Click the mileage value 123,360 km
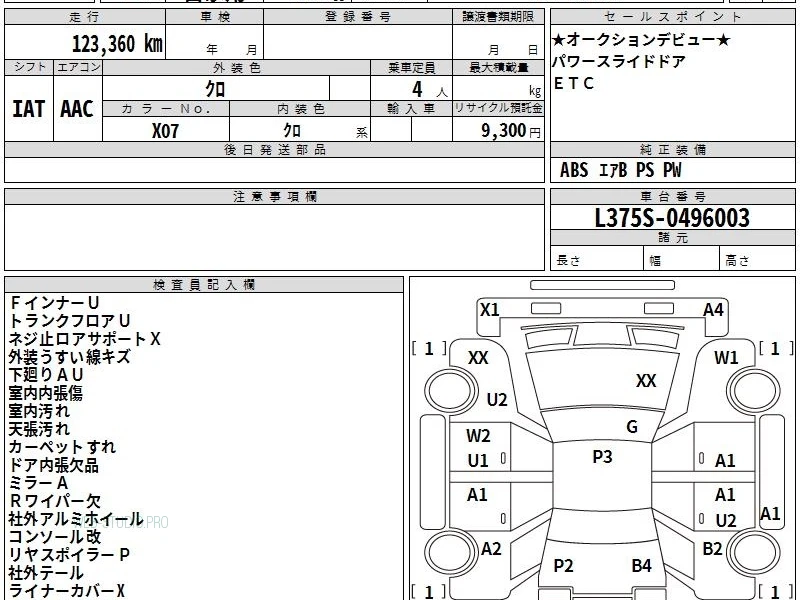 click(x=117, y=44)
